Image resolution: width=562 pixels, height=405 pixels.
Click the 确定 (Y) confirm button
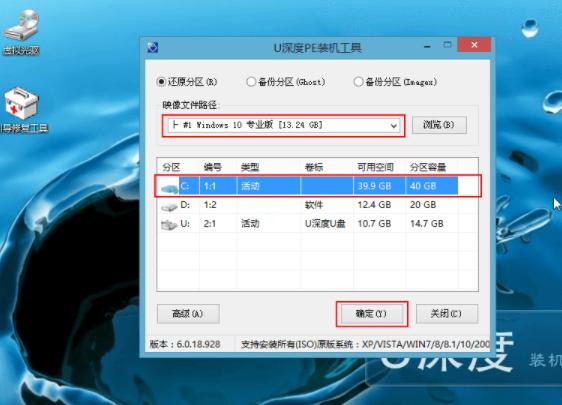tap(372, 314)
